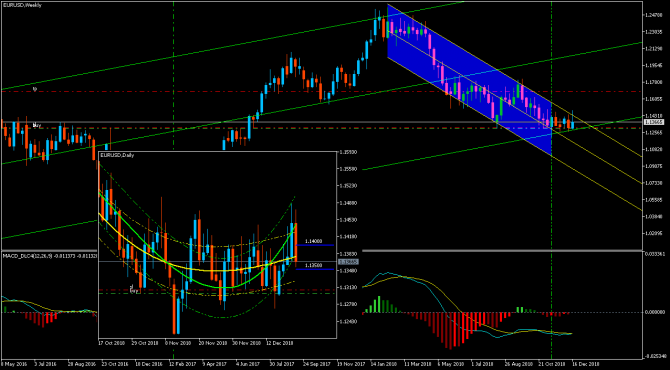Screen dimensions: 670x370
Task: Click the 1.05585 price scale value
Action: point(653,200)
